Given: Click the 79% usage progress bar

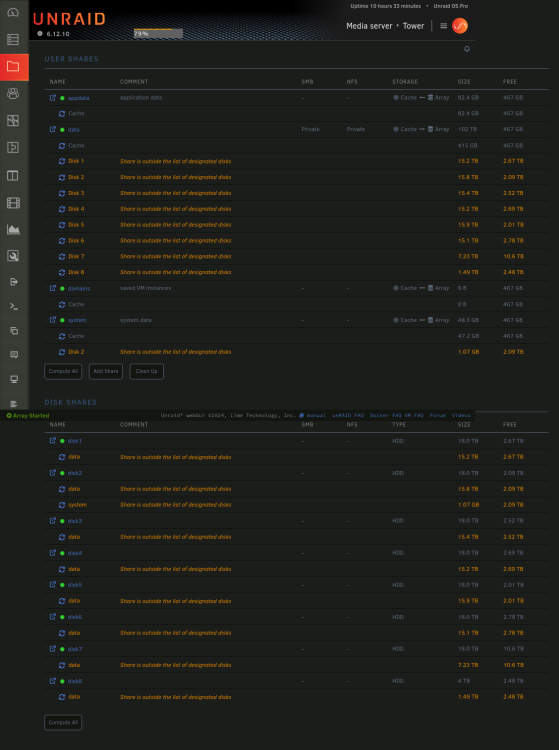Looking at the screenshot, I should click(x=158, y=33).
